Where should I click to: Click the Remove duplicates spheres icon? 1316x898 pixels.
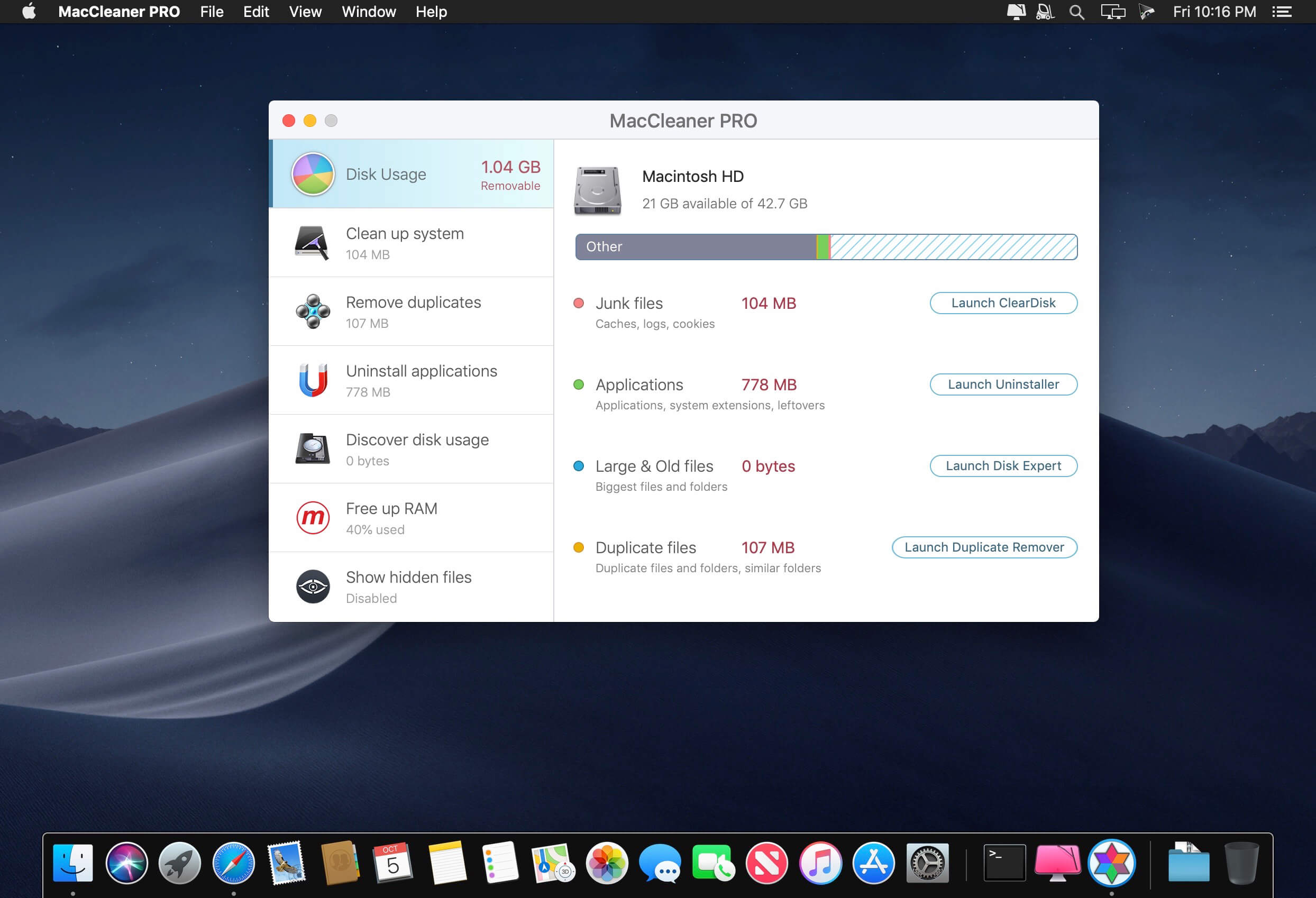point(313,311)
